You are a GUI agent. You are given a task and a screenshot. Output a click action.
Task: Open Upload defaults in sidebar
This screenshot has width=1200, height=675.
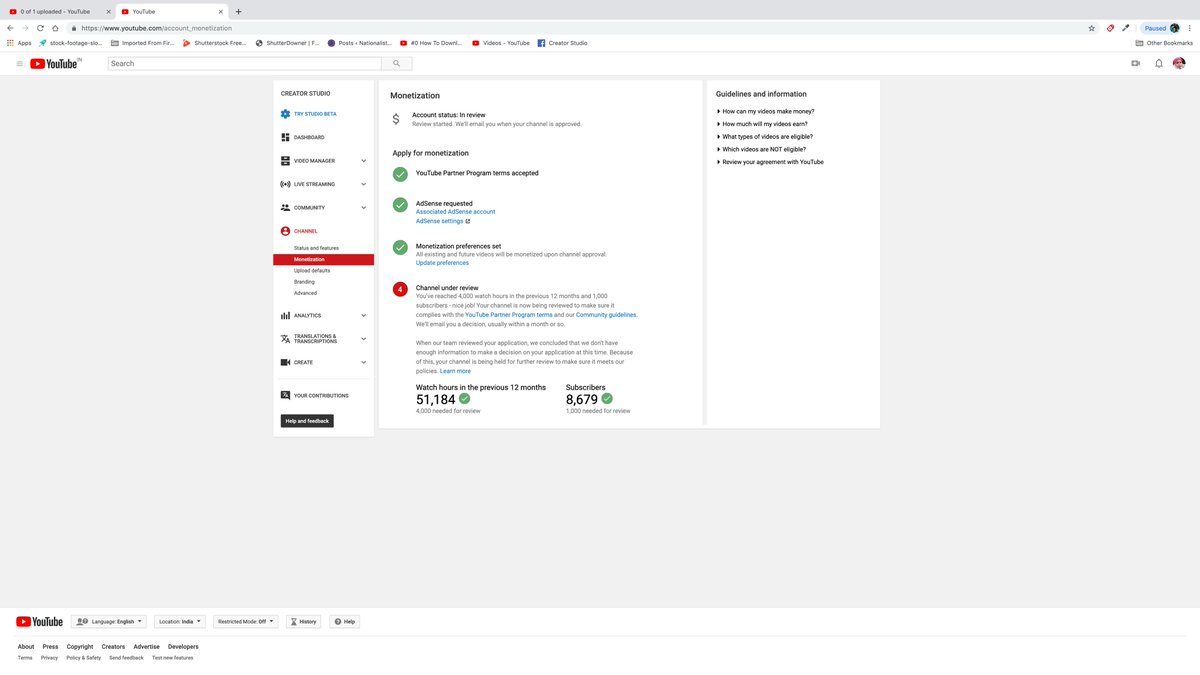[x=312, y=270]
